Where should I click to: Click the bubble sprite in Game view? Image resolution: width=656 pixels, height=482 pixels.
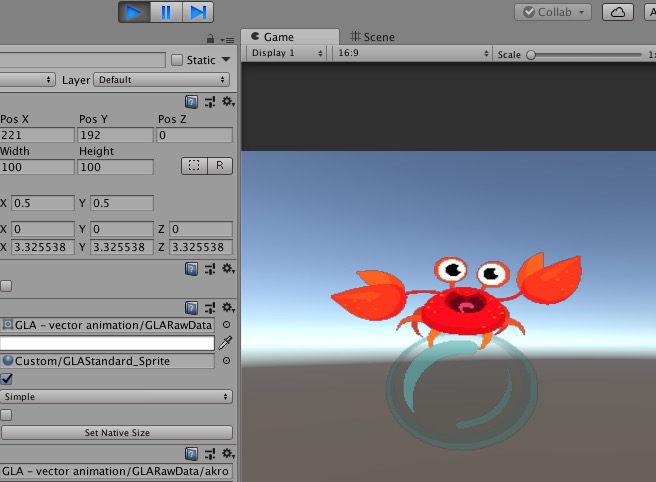click(x=462, y=393)
